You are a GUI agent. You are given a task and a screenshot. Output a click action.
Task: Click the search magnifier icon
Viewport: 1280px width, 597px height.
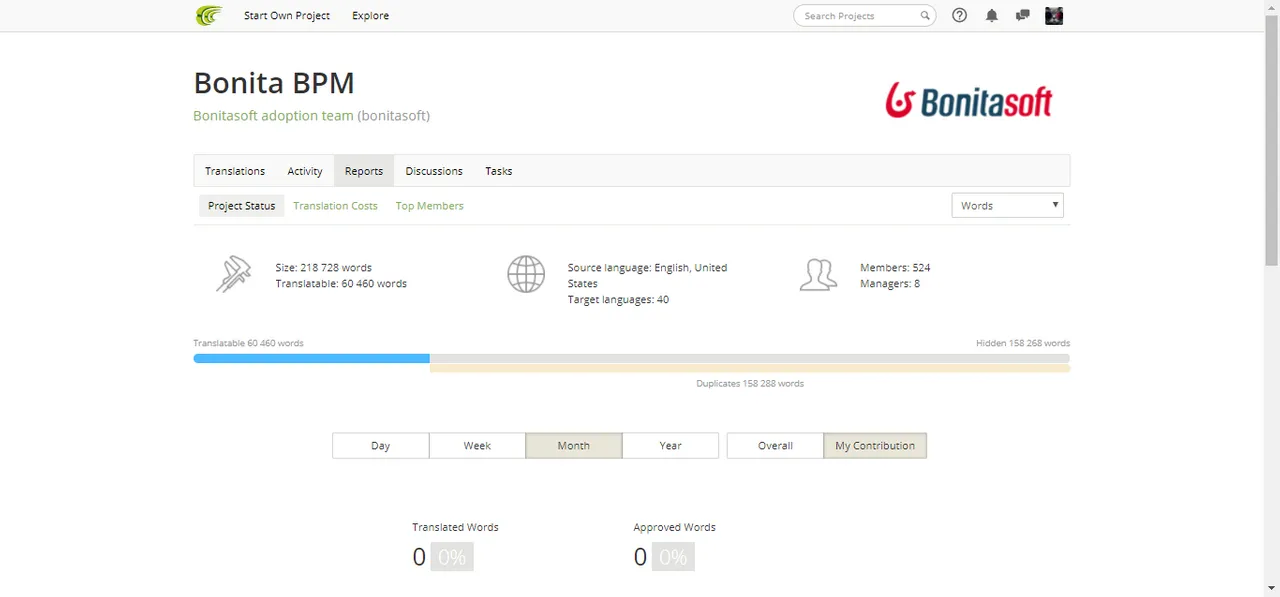(x=925, y=15)
